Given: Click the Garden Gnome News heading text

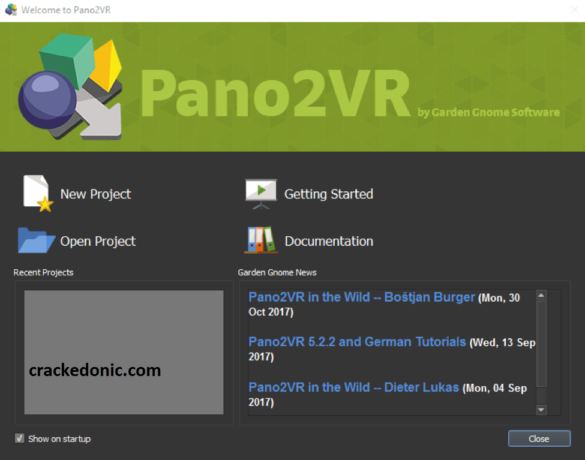Looking at the screenshot, I should [x=277, y=273].
